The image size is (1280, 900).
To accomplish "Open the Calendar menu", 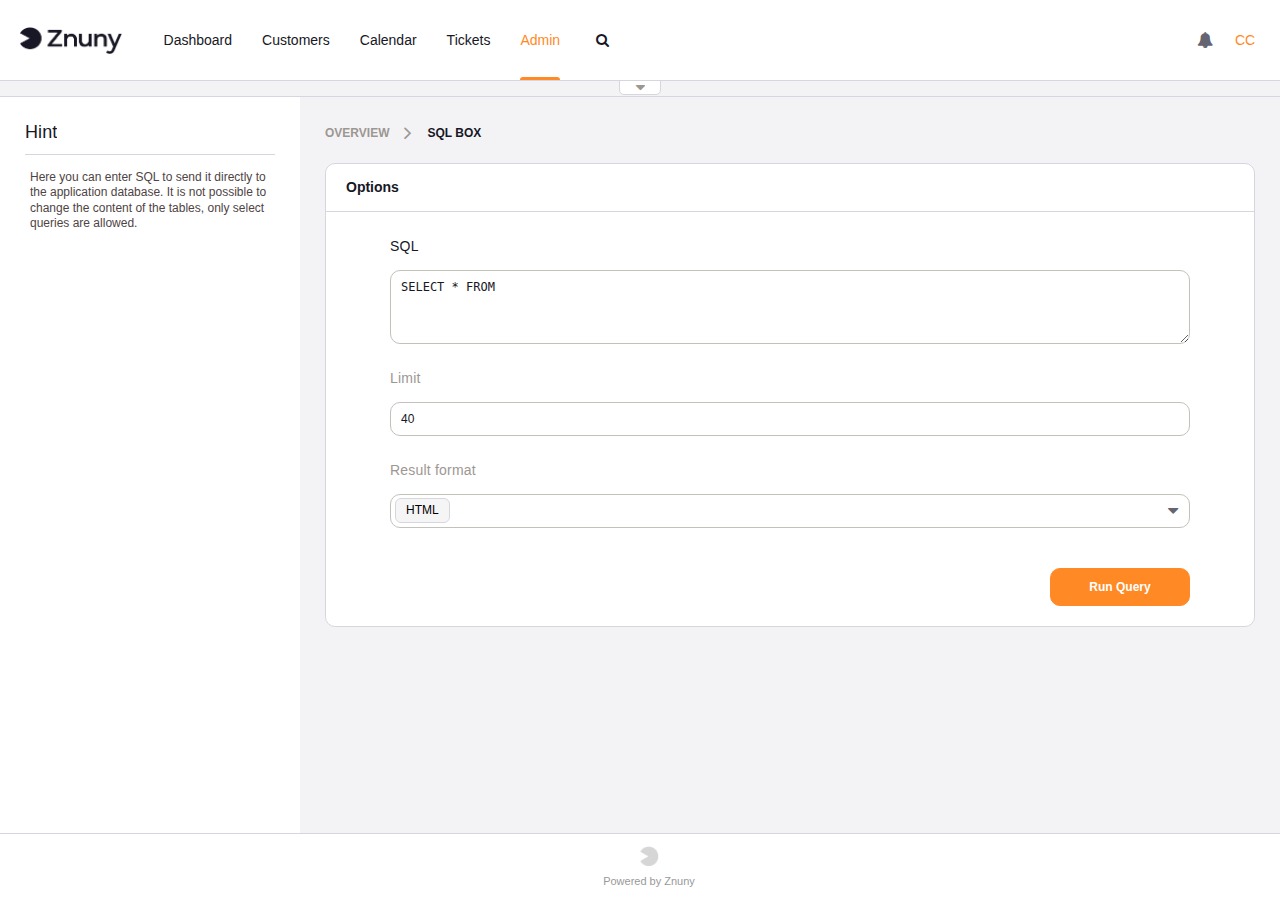I will (x=388, y=40).
